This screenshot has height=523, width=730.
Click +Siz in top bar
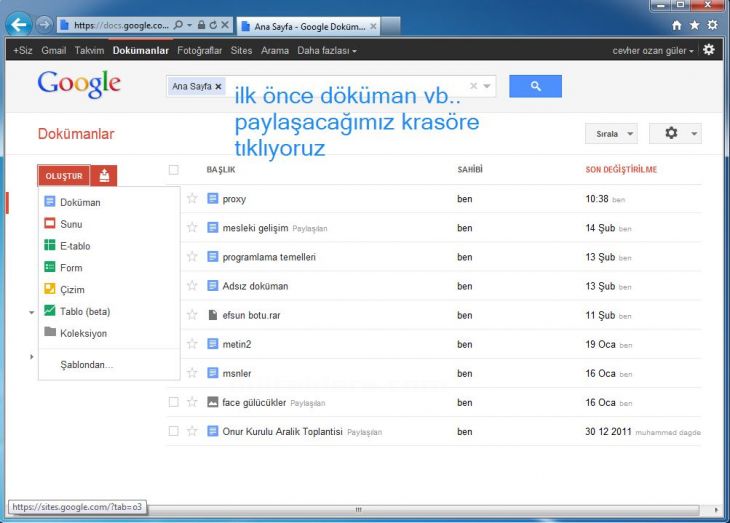(x=22, y=50)
